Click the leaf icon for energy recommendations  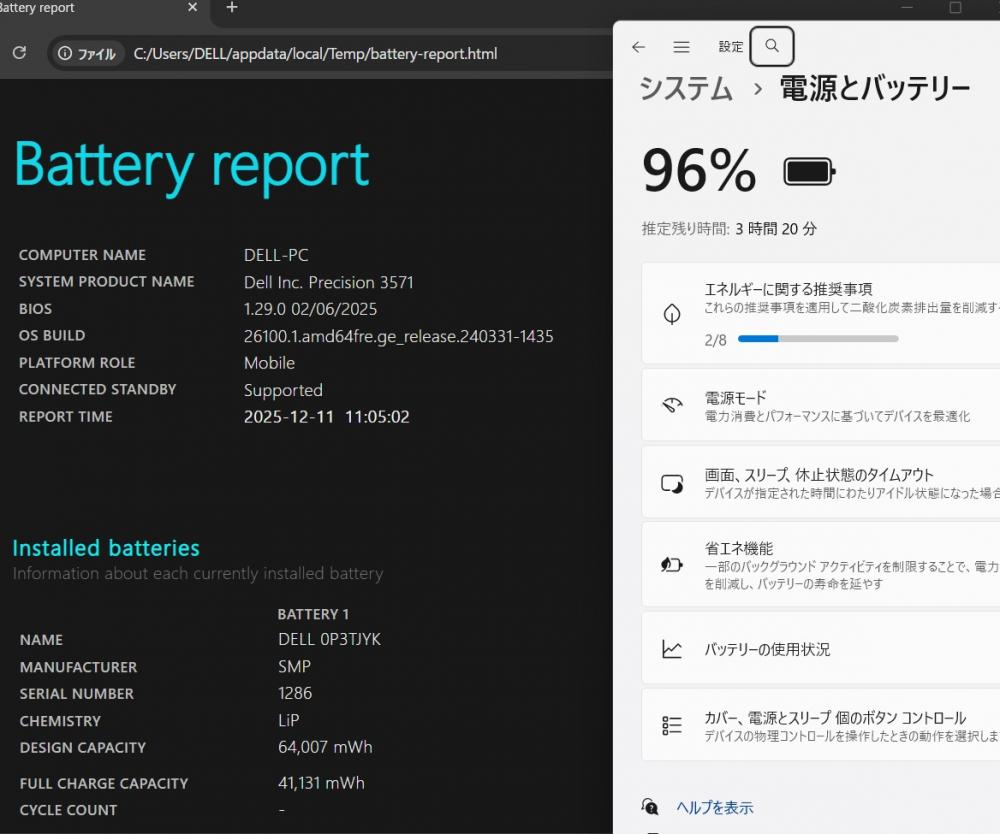pyautogui.click(x=672, y=314)
